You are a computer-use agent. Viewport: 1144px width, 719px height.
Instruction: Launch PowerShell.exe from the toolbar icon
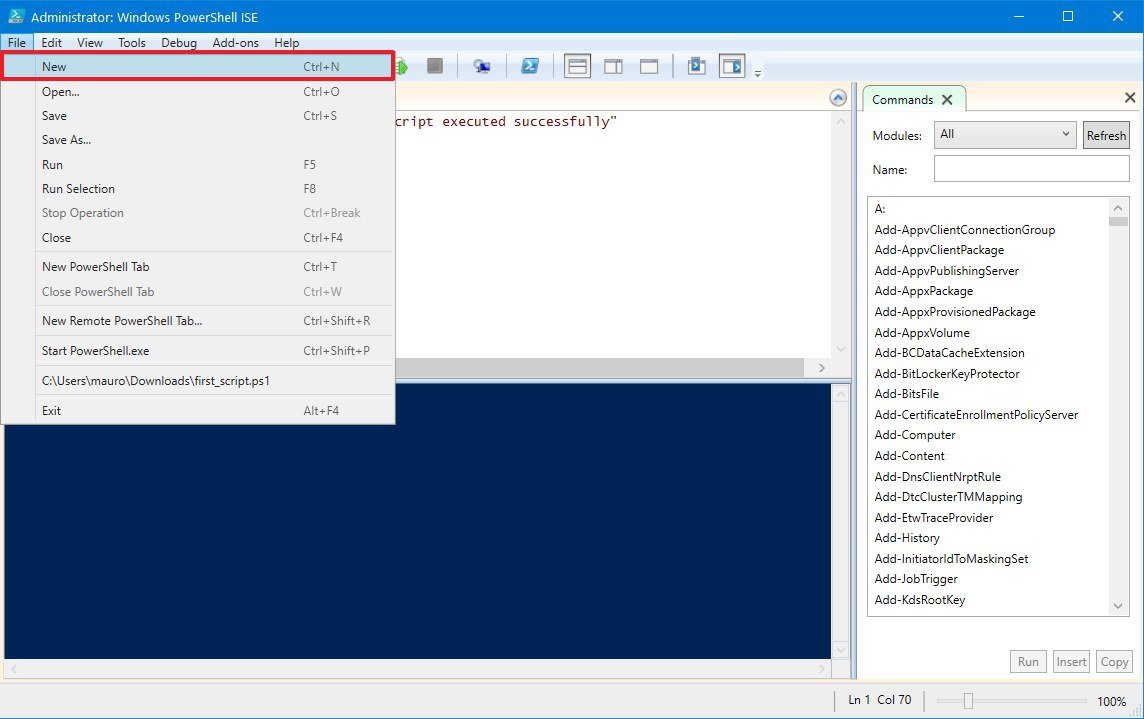pos(530,67)
